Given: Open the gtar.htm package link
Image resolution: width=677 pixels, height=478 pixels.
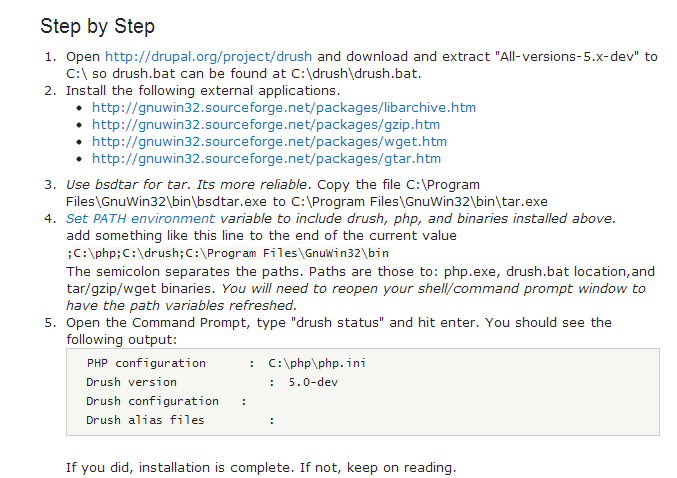Looking at the screenshot, I should [266, 158].
